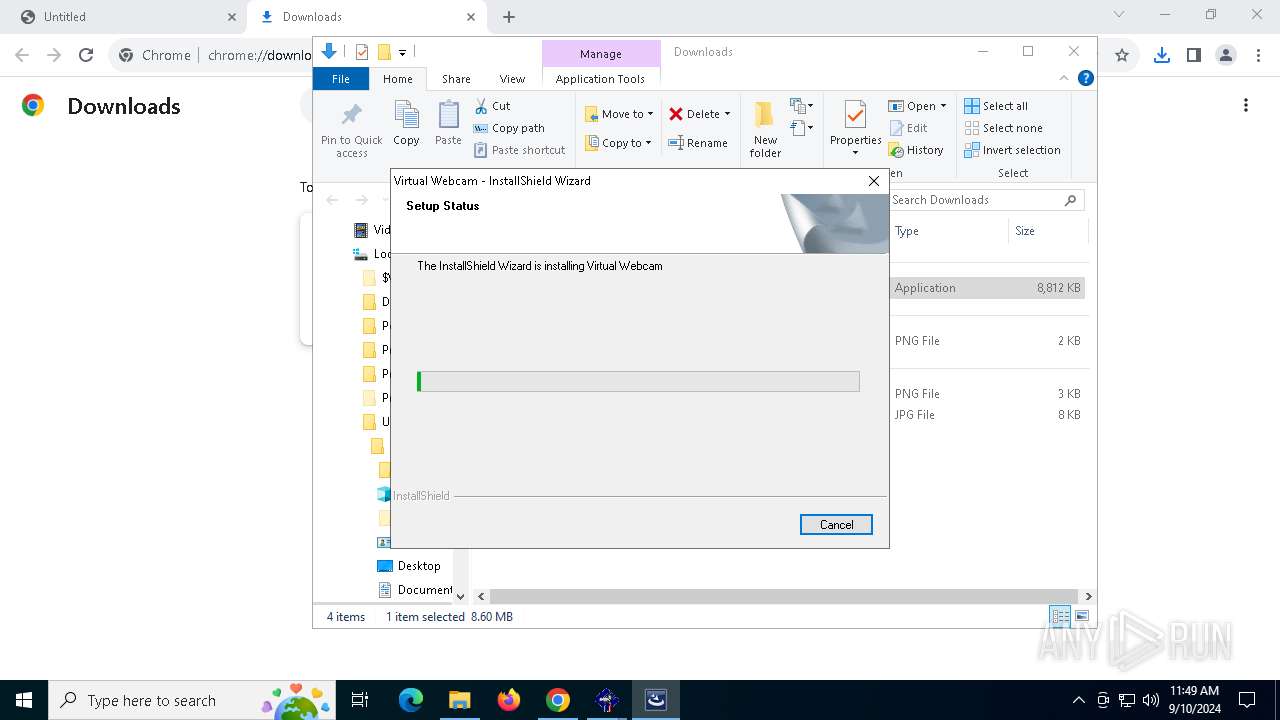Switch Explorer to details view icon

point(1060,617)
